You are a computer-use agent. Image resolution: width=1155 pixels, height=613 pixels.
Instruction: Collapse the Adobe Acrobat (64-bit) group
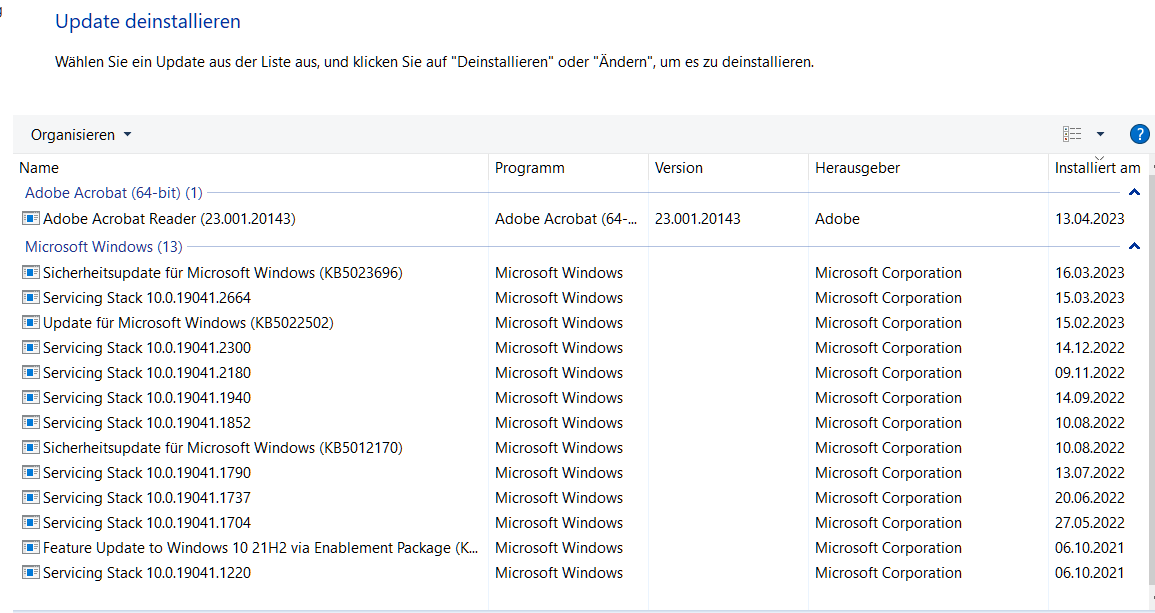(x=1134, y=191)
